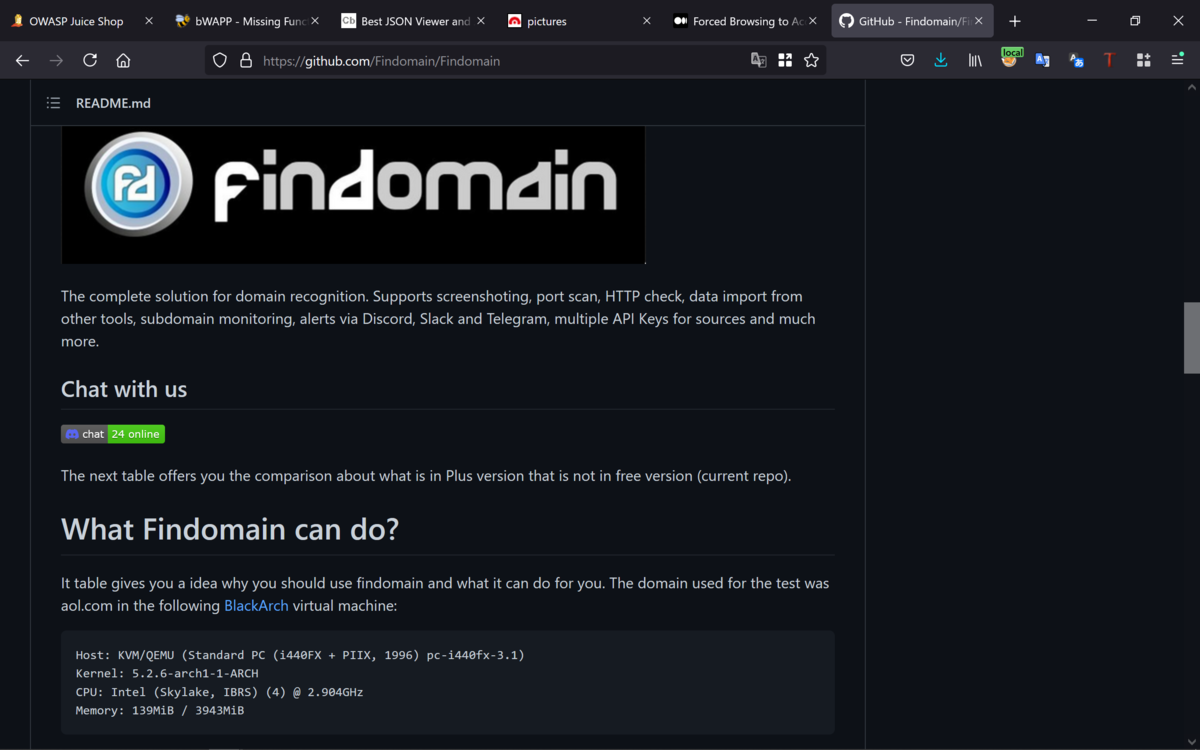Click the Memory: 139MiB / 3943MiB line
This screenshot has height=750, width=1200.
[x=160, y=710]
